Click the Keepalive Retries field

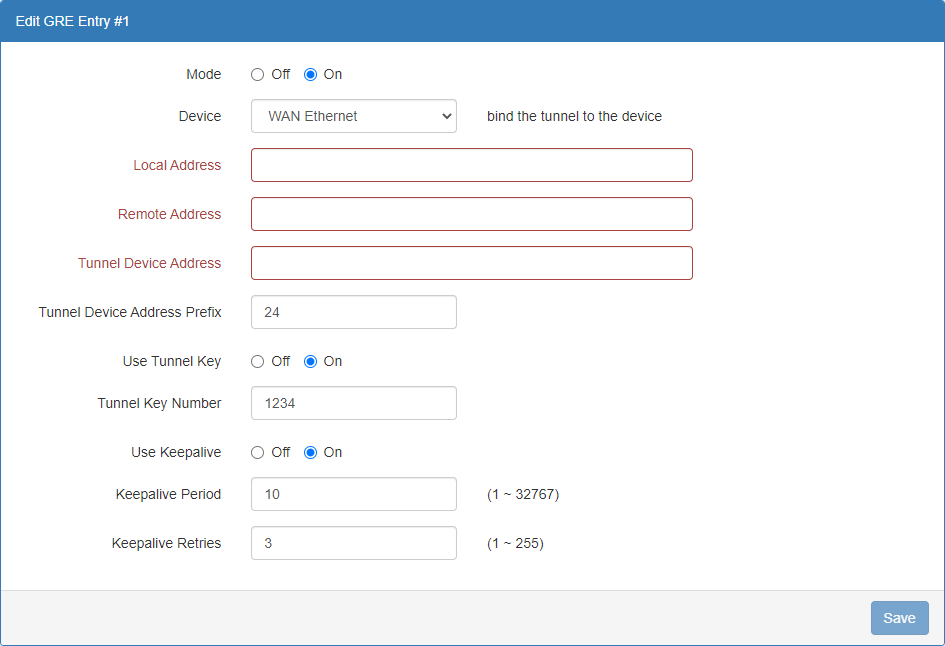coord(354,543)
